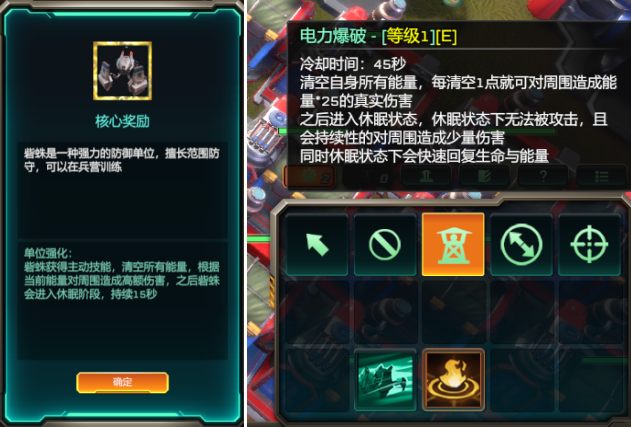Click the 单位强化 upgrade description panel
Viewport: 631px width, 427px height.
[x=122, y=300]
